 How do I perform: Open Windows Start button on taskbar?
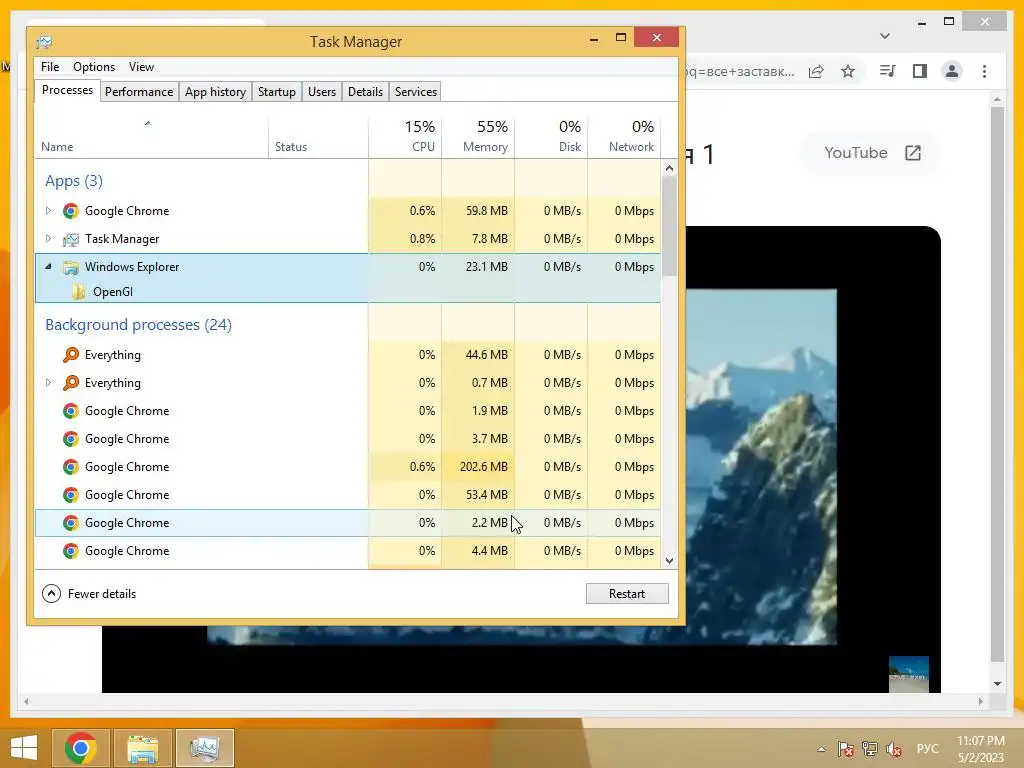point(24,748)
